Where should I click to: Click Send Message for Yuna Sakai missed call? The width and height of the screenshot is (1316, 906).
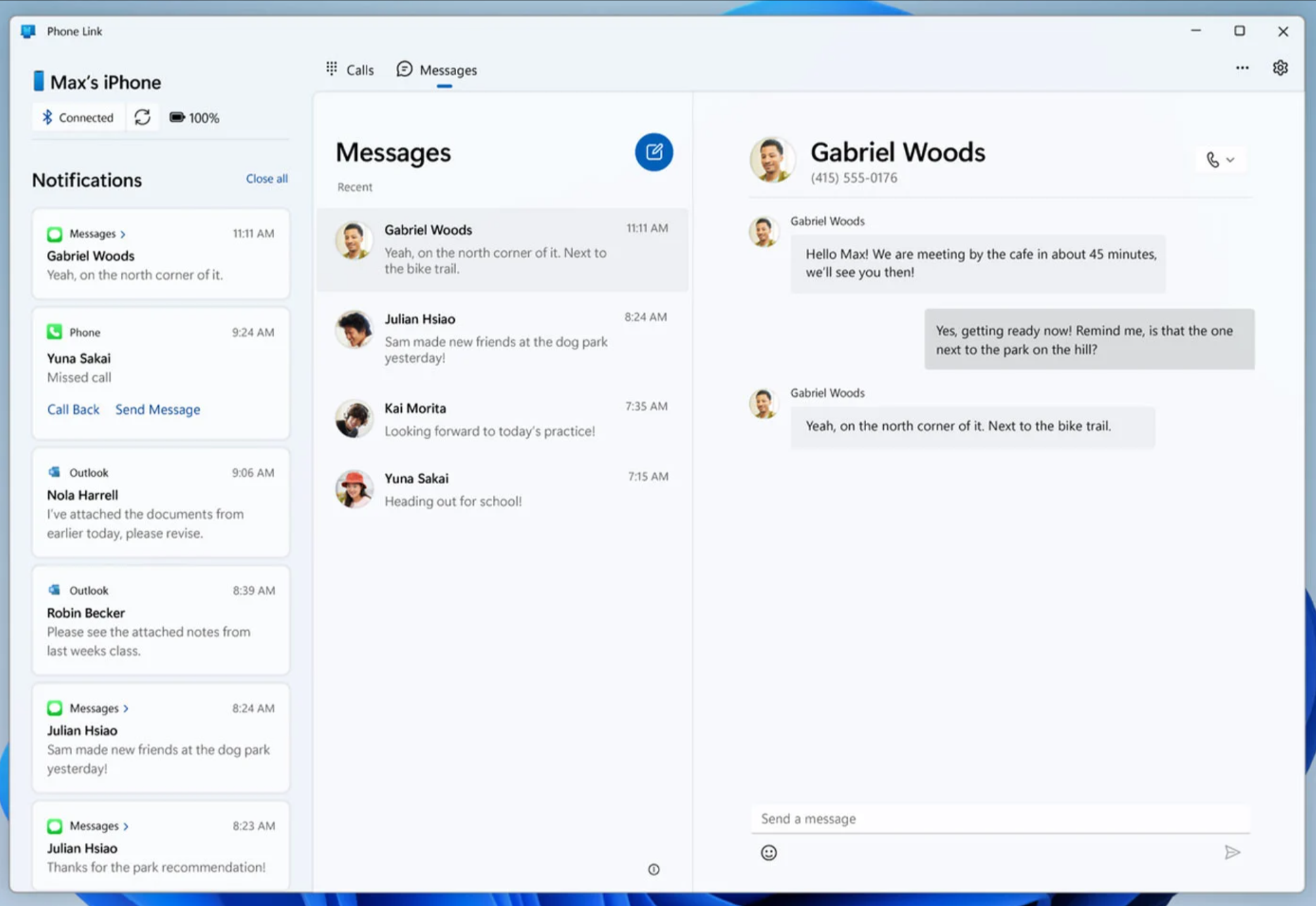click(x=158, y=409)
